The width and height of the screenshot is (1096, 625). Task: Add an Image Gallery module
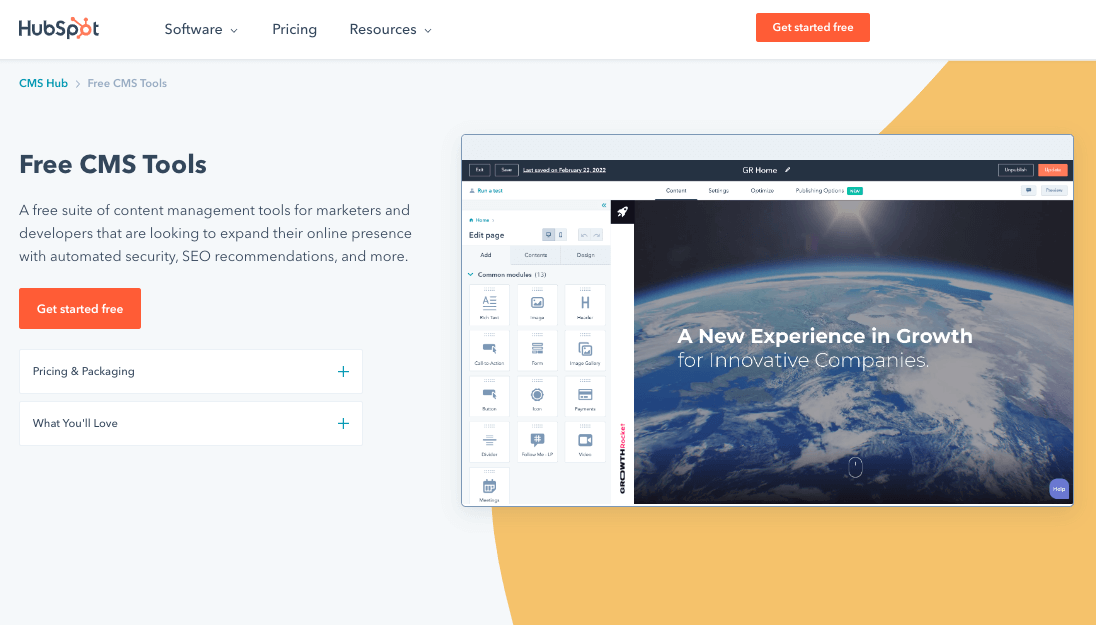(585, 350)
